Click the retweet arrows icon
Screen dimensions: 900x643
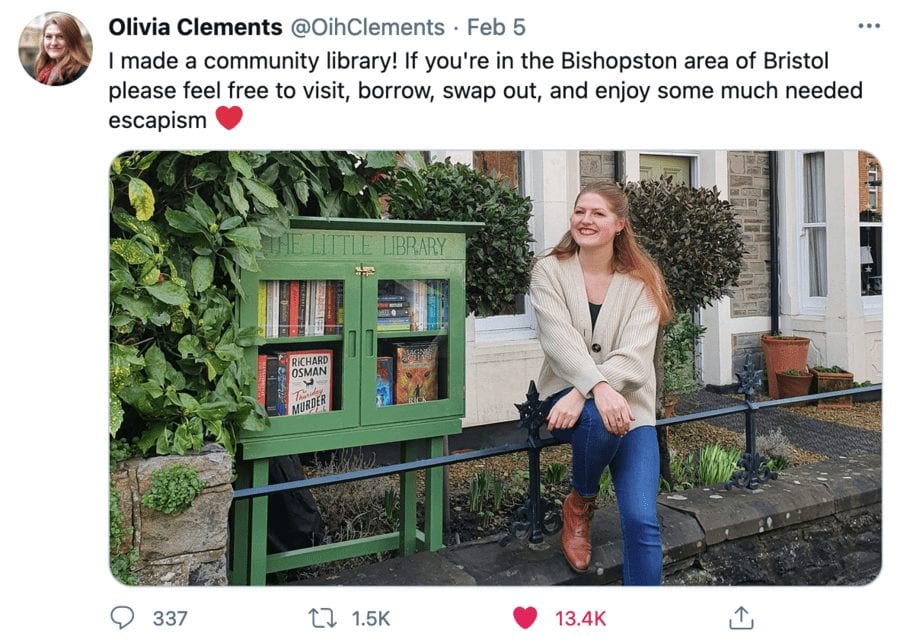[x=322, y=618]
